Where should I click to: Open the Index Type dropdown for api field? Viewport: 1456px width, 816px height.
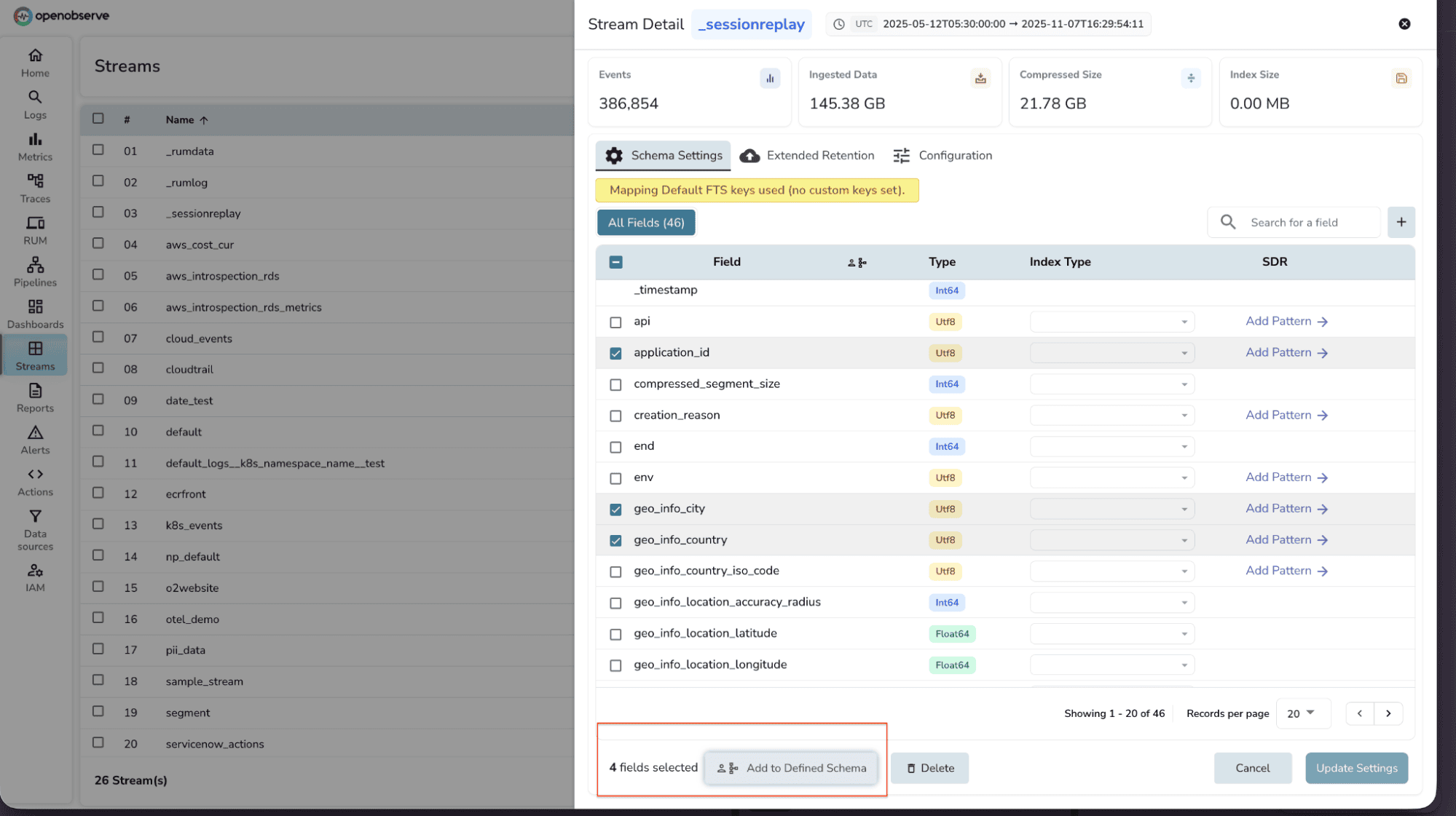coord(1111,321)
